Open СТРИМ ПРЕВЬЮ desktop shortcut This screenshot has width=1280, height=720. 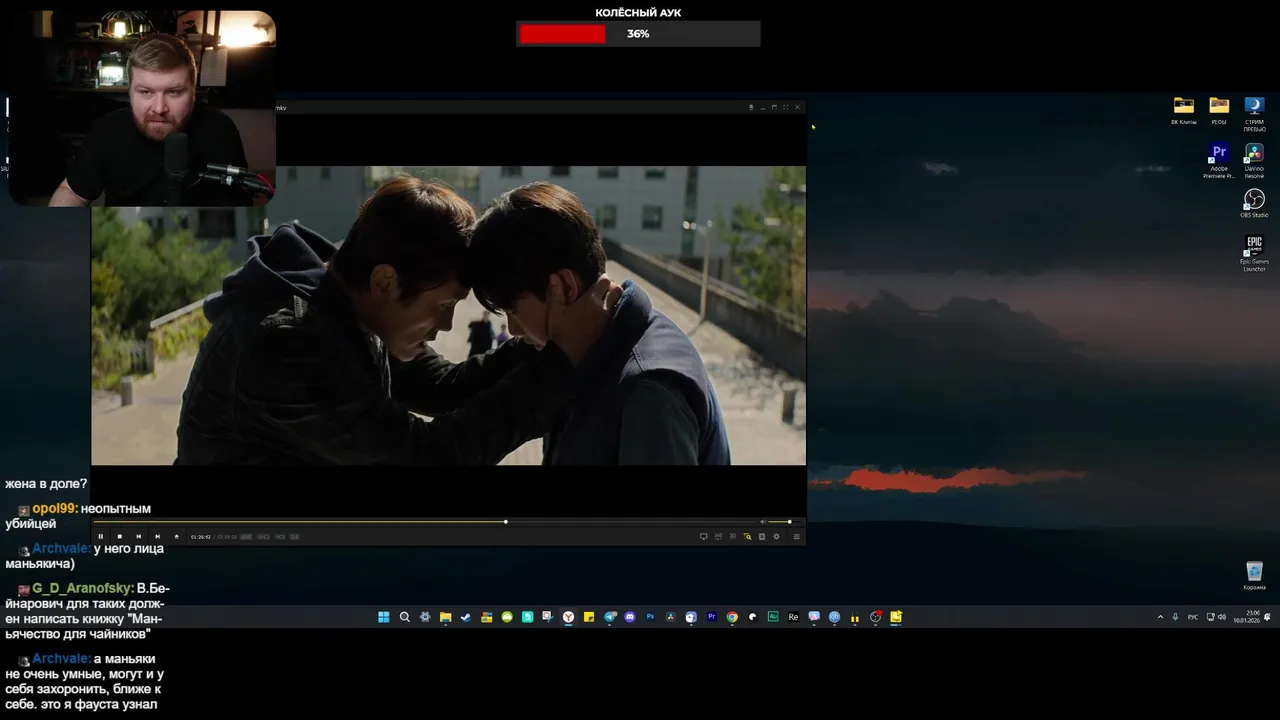pyautogui.click(x=1254, y=114)
